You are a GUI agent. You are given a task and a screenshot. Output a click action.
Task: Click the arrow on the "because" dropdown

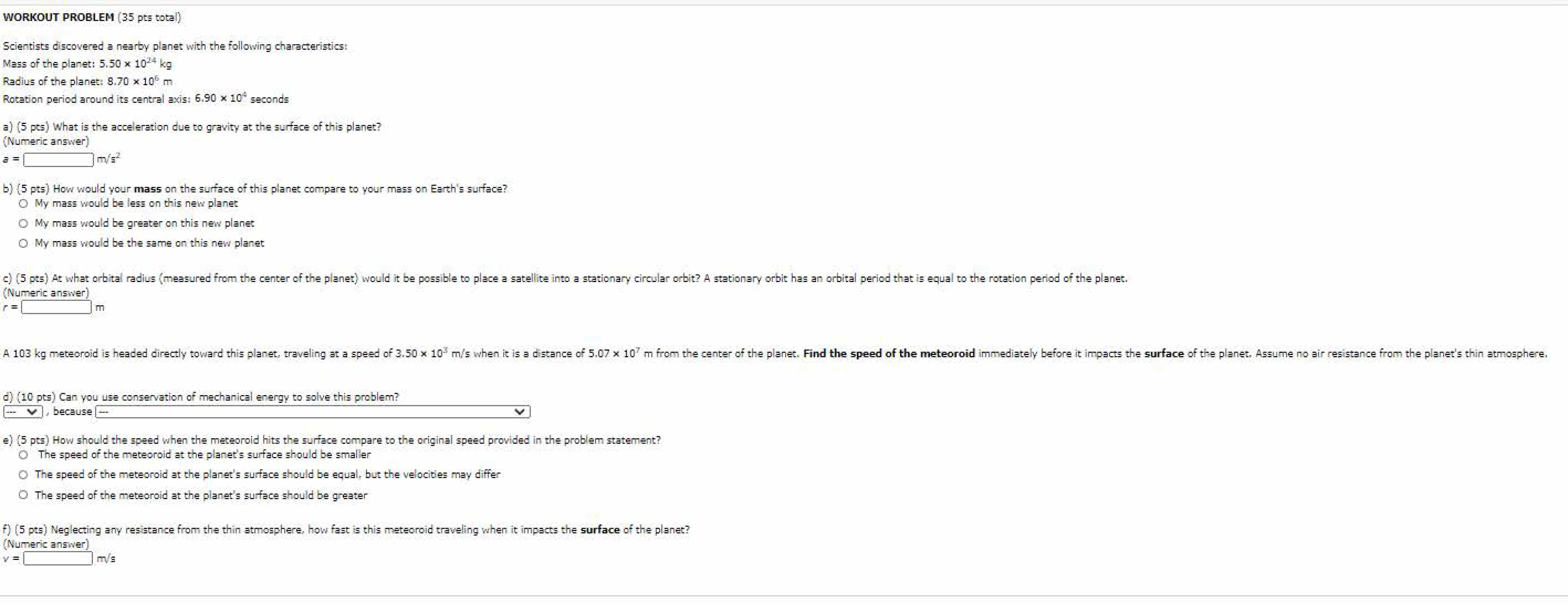[x=519, y=412]
